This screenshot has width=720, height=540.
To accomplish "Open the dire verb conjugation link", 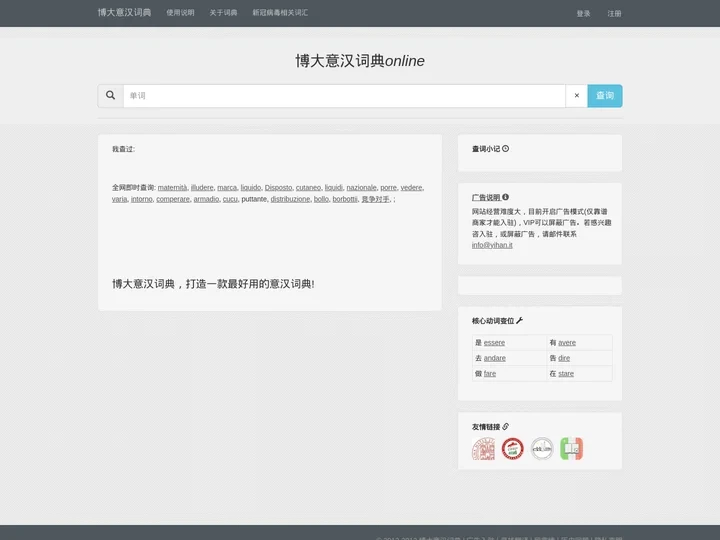I will 564,358.
